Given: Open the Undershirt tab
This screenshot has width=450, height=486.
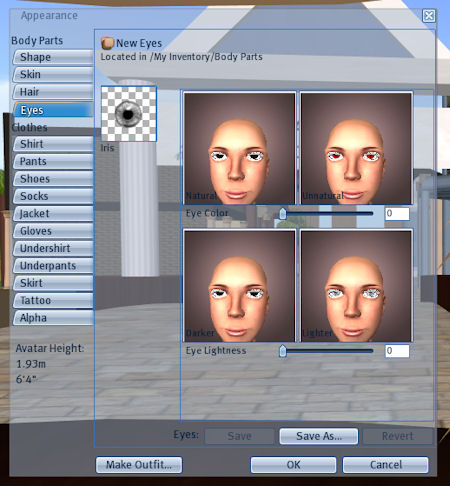Looking at the screenshot, I should 53,248.
